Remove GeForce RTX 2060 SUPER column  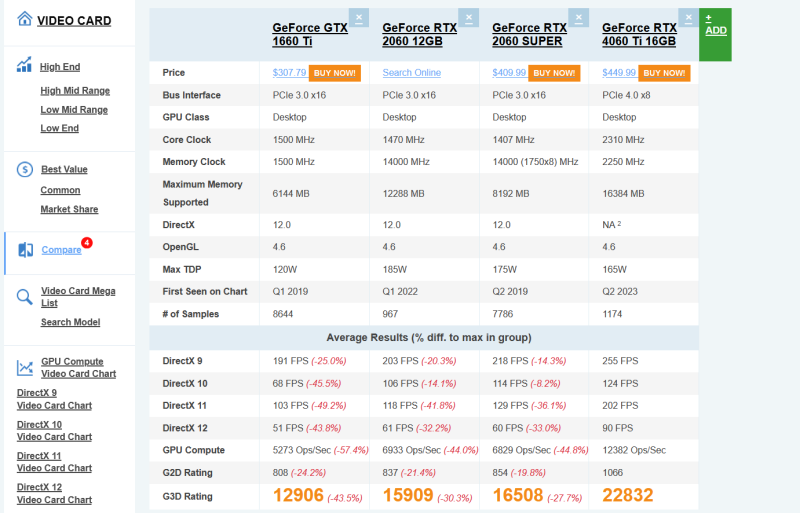579,18
